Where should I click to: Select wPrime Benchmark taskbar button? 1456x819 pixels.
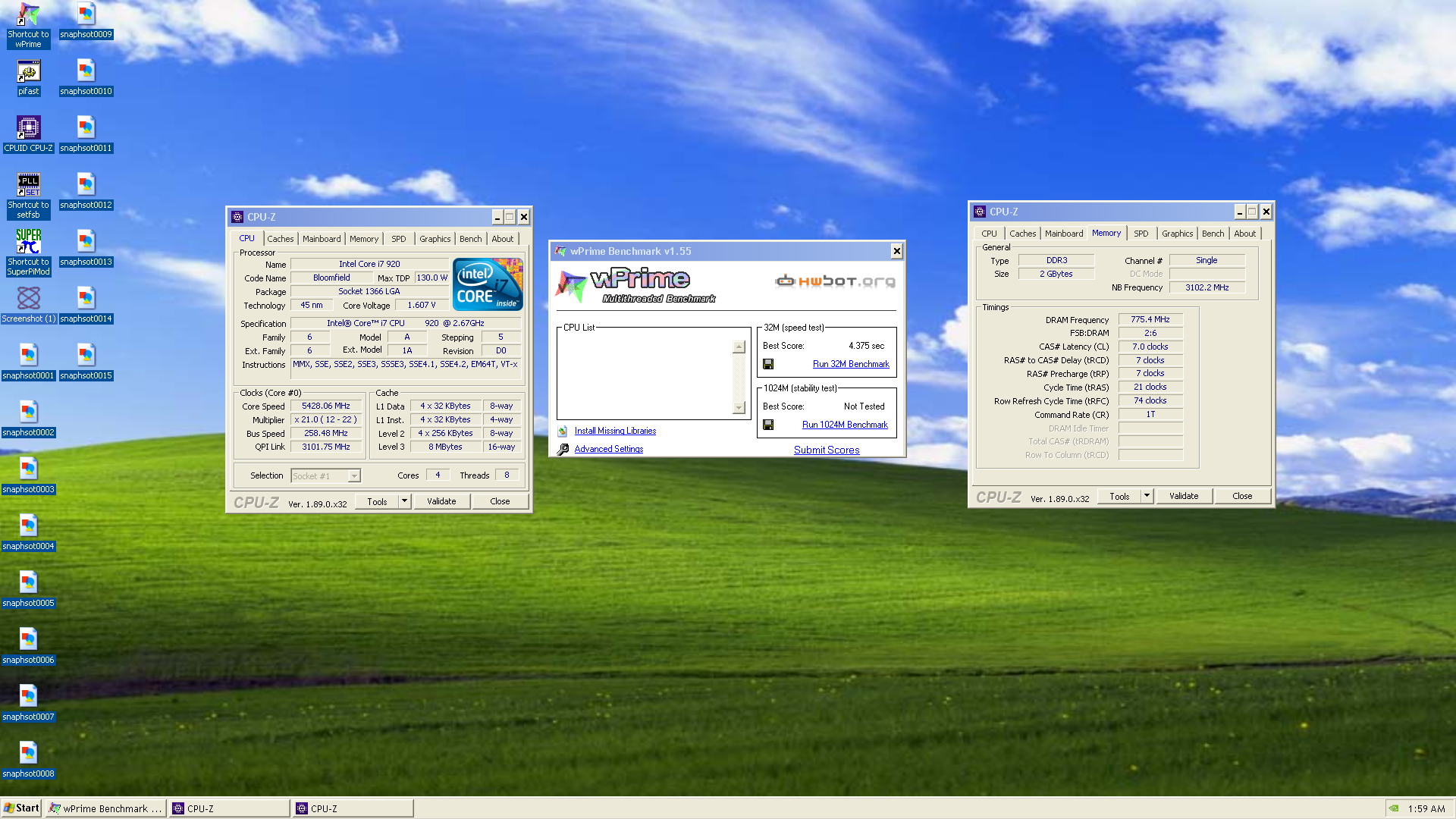(x=106, y=808)
